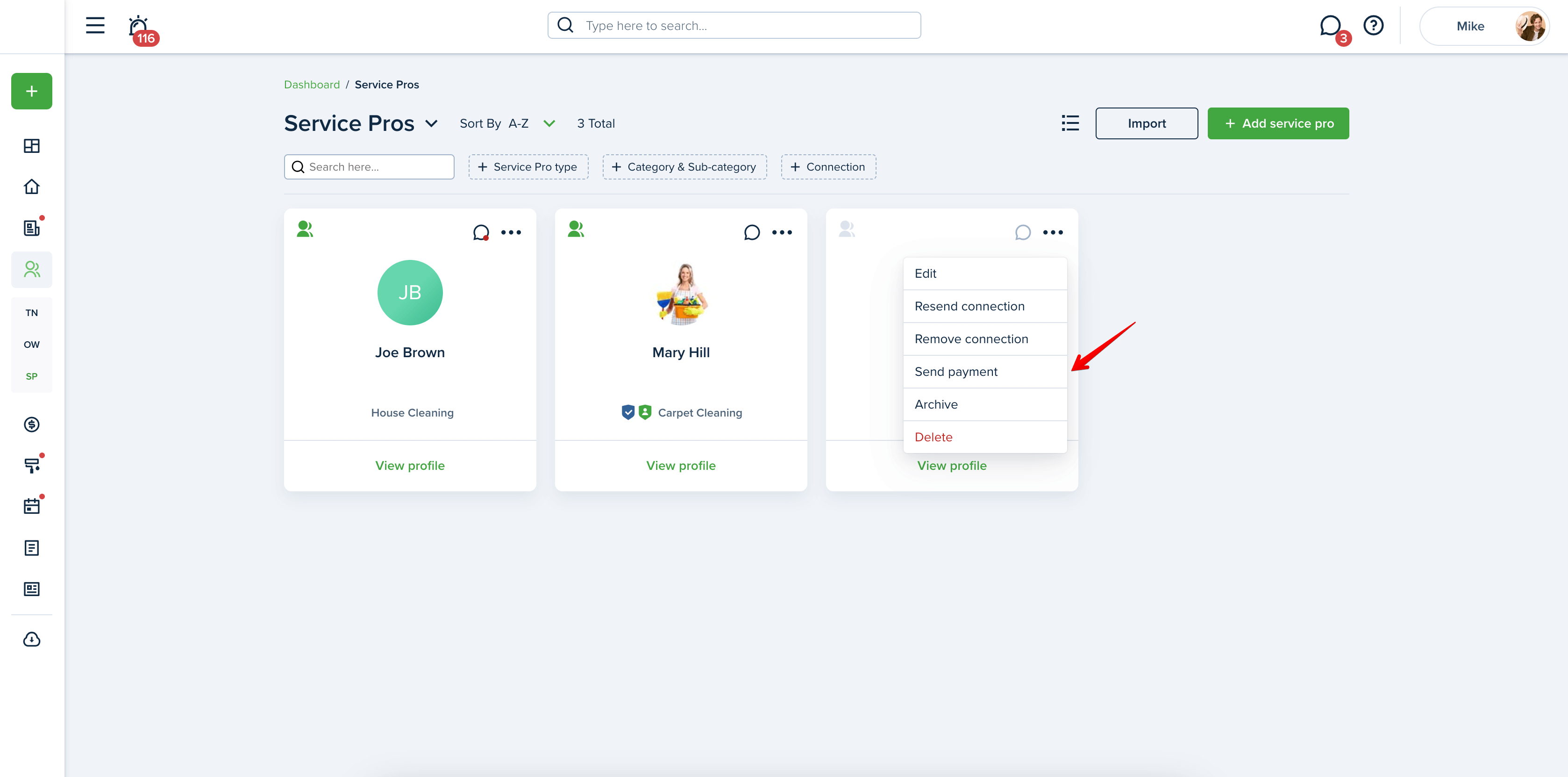Viewport: 1568px width, 777px height.
Task: View profile of Mary Hill
Action: tap(681, 466)
